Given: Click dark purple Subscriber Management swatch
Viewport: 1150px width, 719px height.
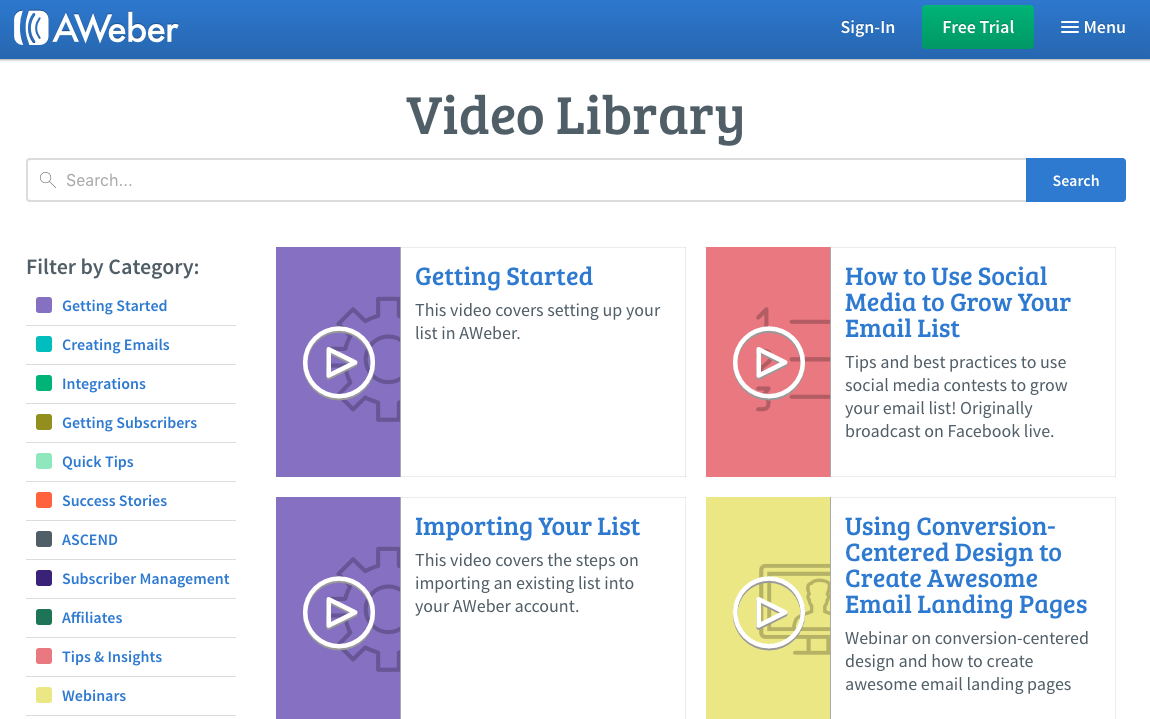Looking at the screenshot, I should 44,578.
